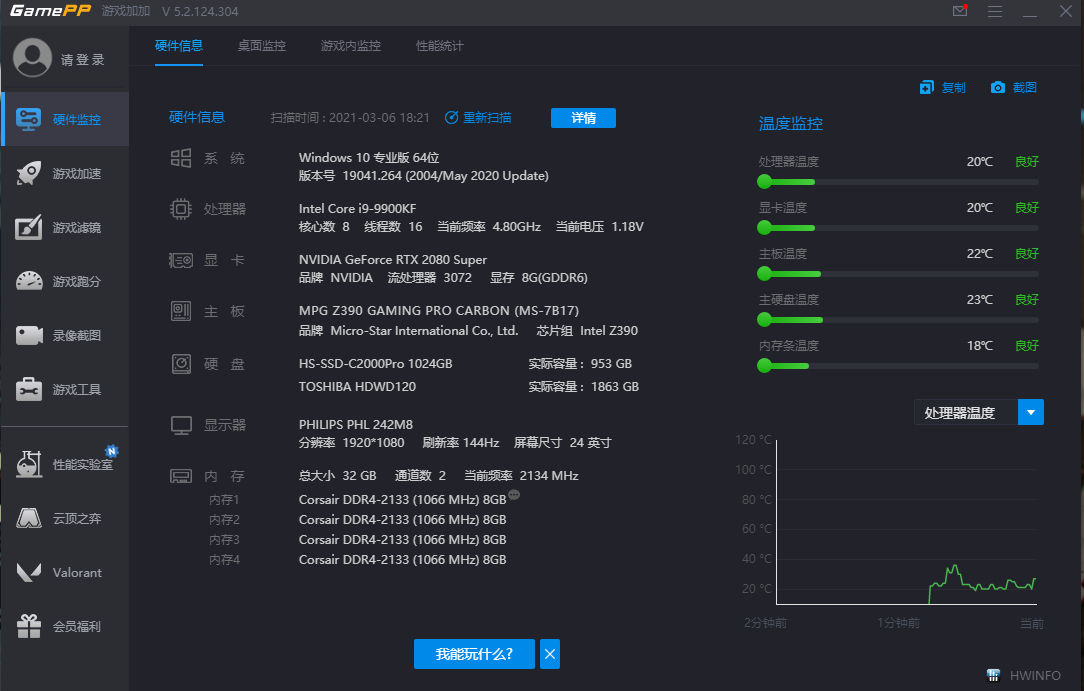Dismiss the 我能玩什么 banner with X

click(550, 654)
